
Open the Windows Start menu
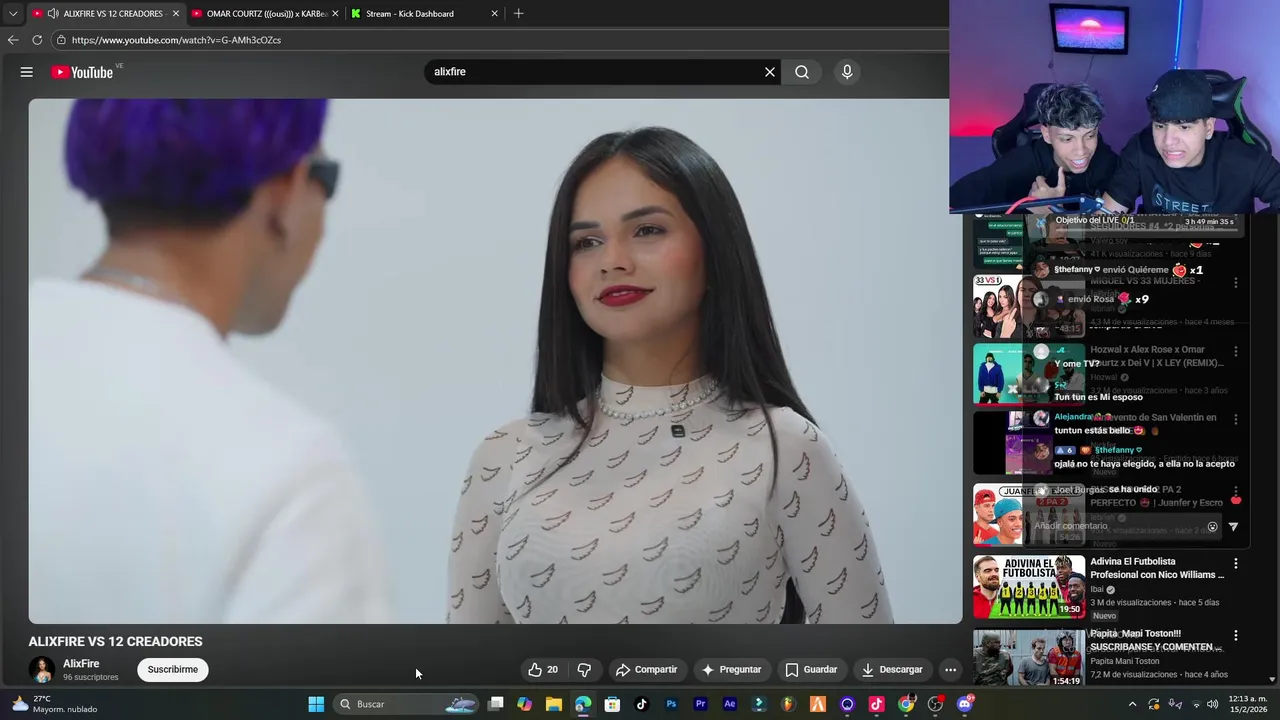316,704
